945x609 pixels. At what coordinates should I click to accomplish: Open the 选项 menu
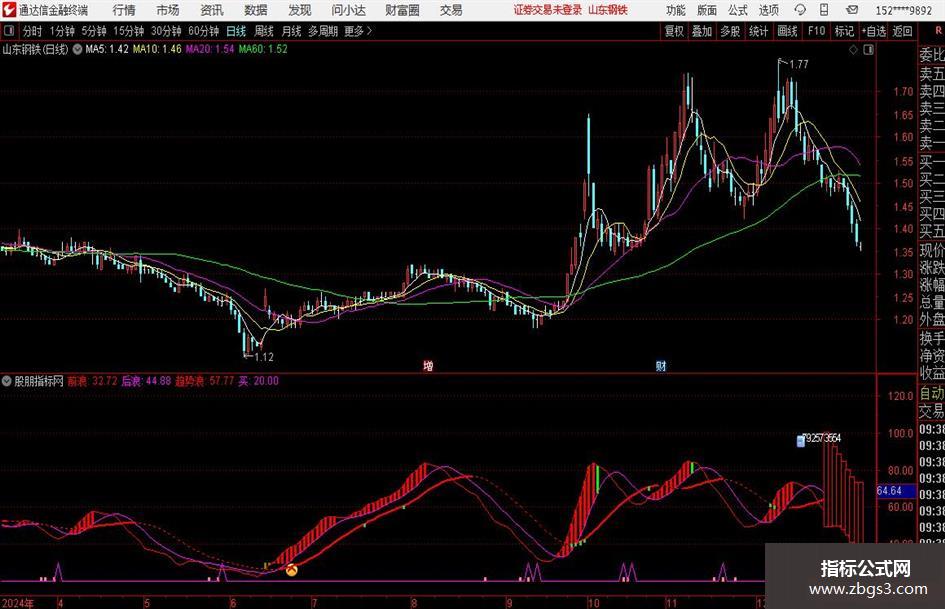point(768,10)
